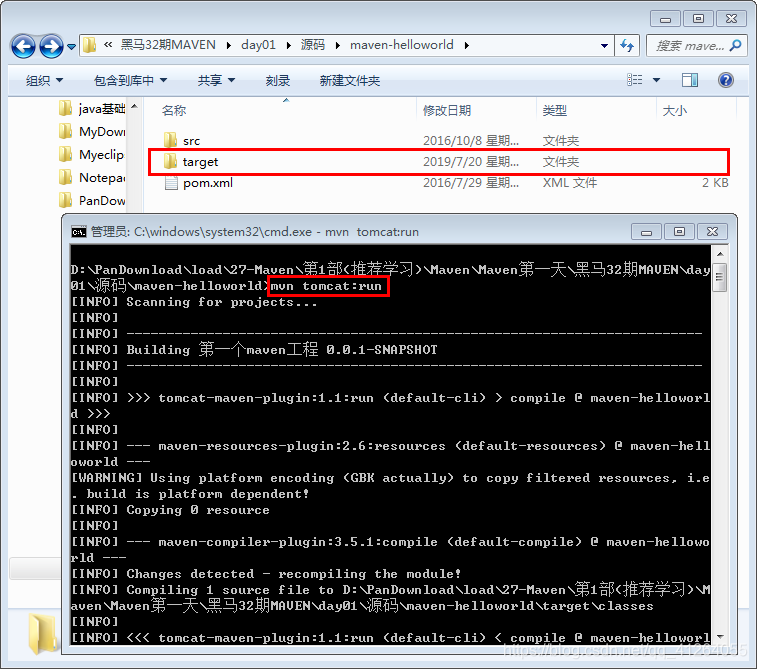Select 黑马32期MAVEN breadcrumb segment

coord(168,45)
